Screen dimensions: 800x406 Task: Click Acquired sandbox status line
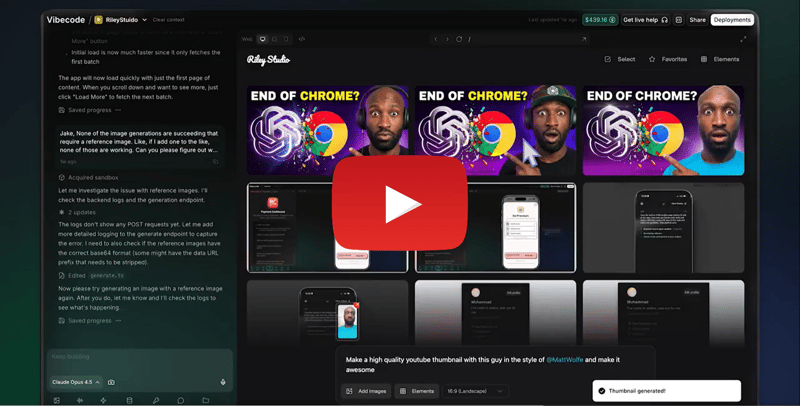tap(88, 177)
